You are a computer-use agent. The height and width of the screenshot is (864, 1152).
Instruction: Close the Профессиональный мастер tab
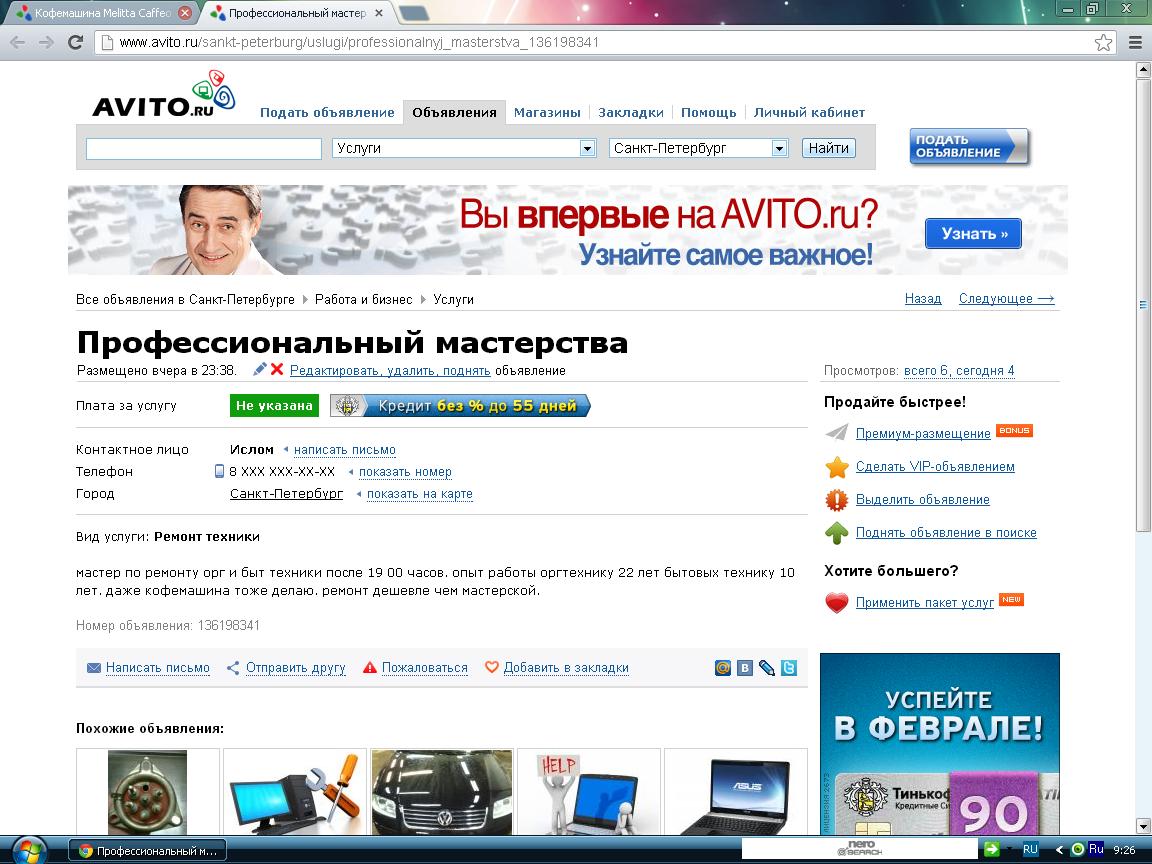coord(378,13)
